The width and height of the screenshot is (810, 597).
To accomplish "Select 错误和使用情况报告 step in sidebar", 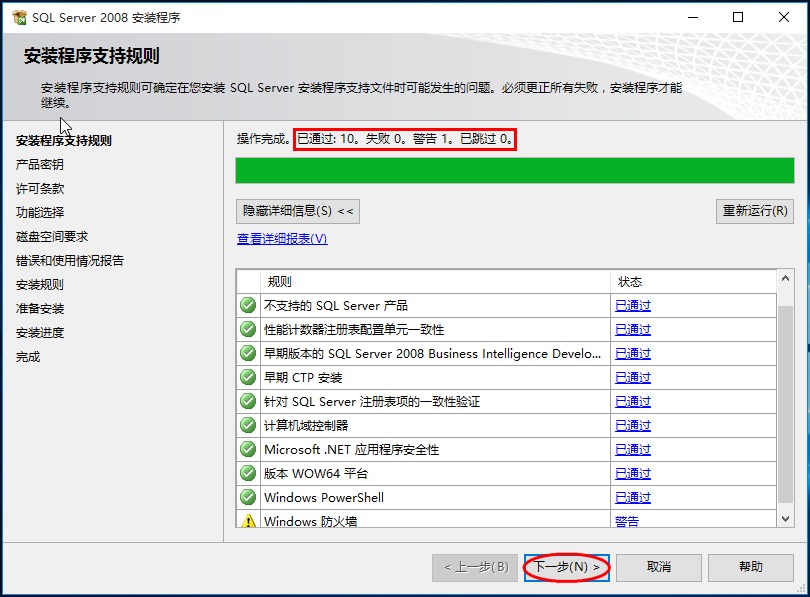I will 70,261.
